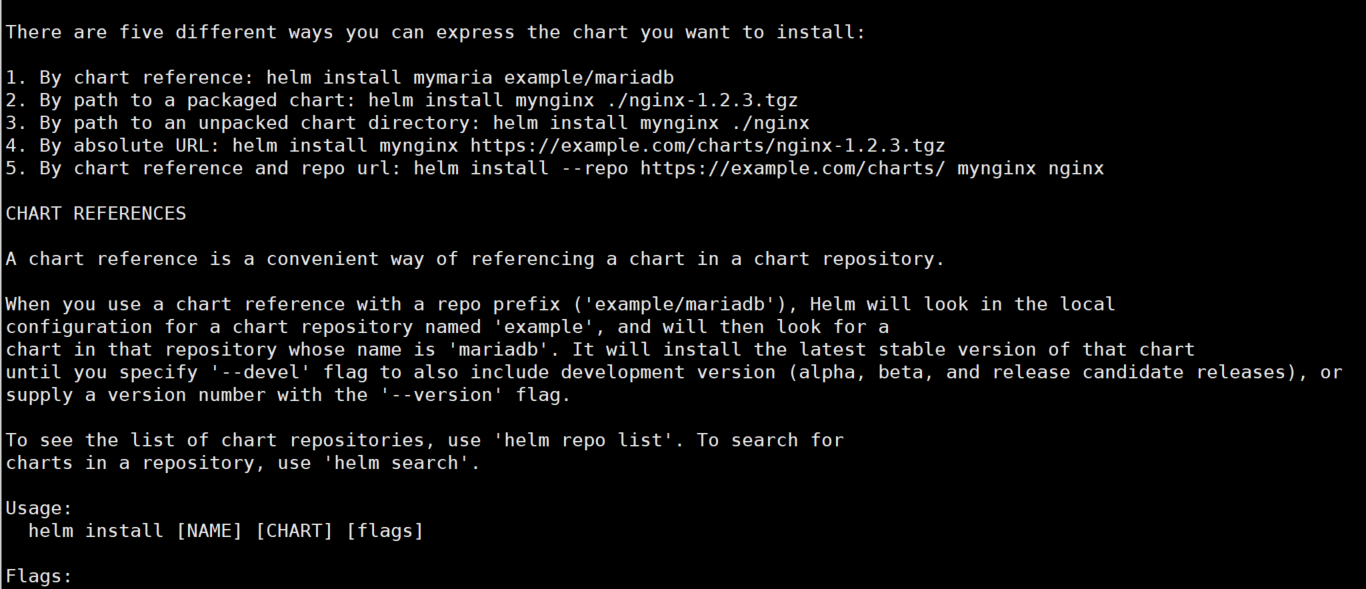
Task: Click 'https://example.com/charts/nginx-1.2.3.tgz' absolute URL
Action: point(708,145)
